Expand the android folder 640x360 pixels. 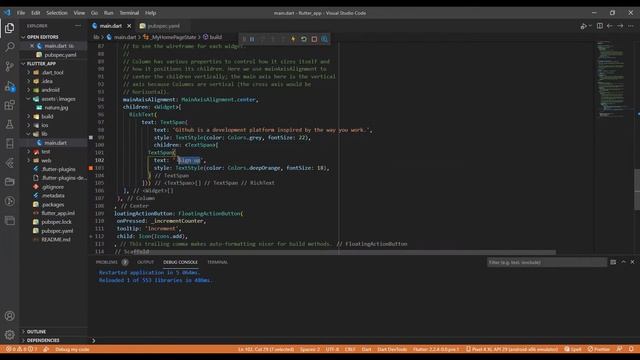29,90
